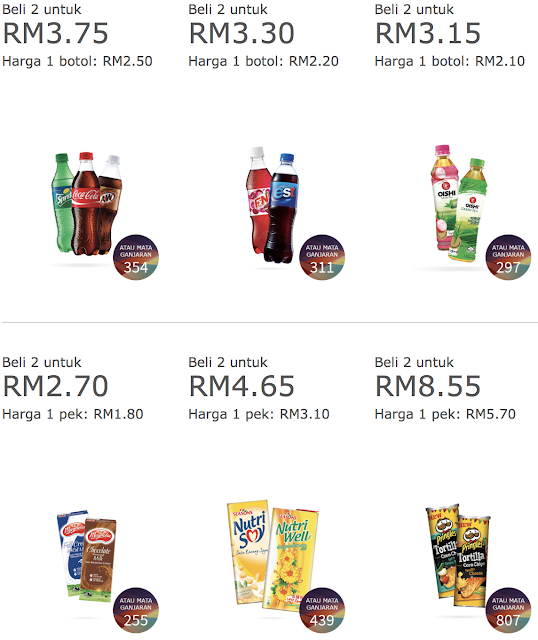Image resolution: width=538 pixels, height=640 pixels.
Task: Select the 354 reward points badge
Action: click(x=136, y=257)
